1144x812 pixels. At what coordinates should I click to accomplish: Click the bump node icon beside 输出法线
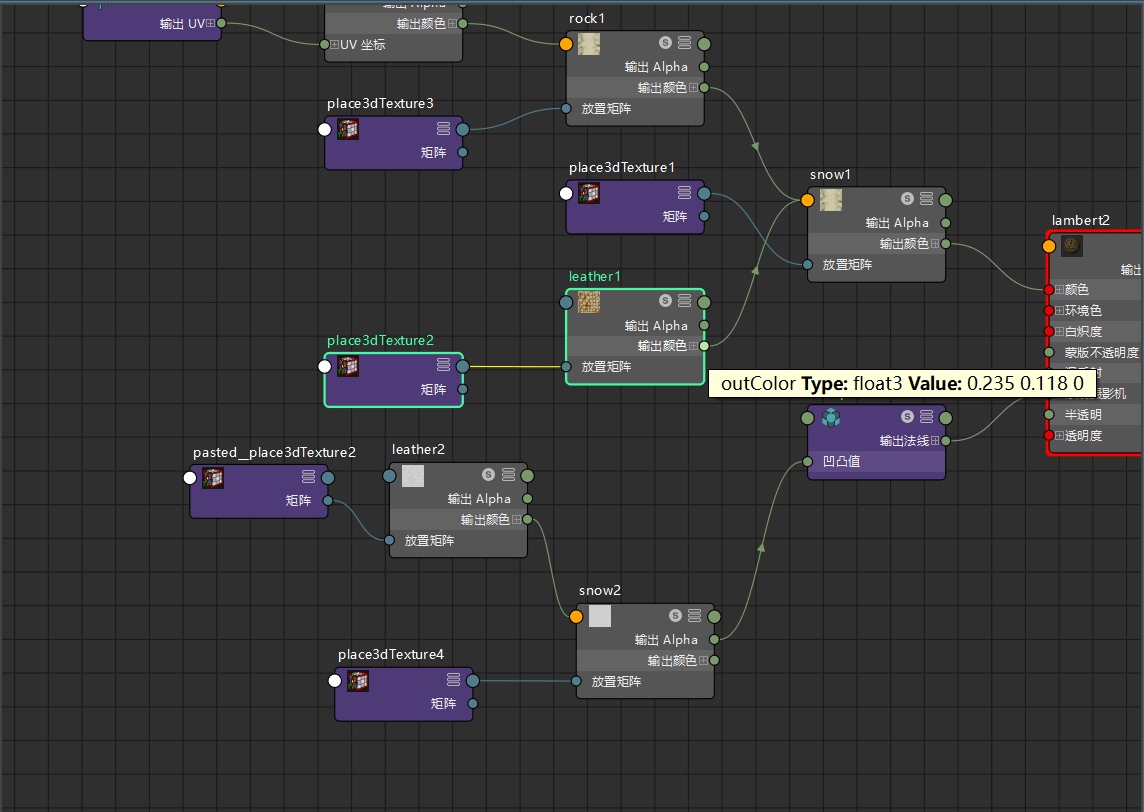[831, 417]
